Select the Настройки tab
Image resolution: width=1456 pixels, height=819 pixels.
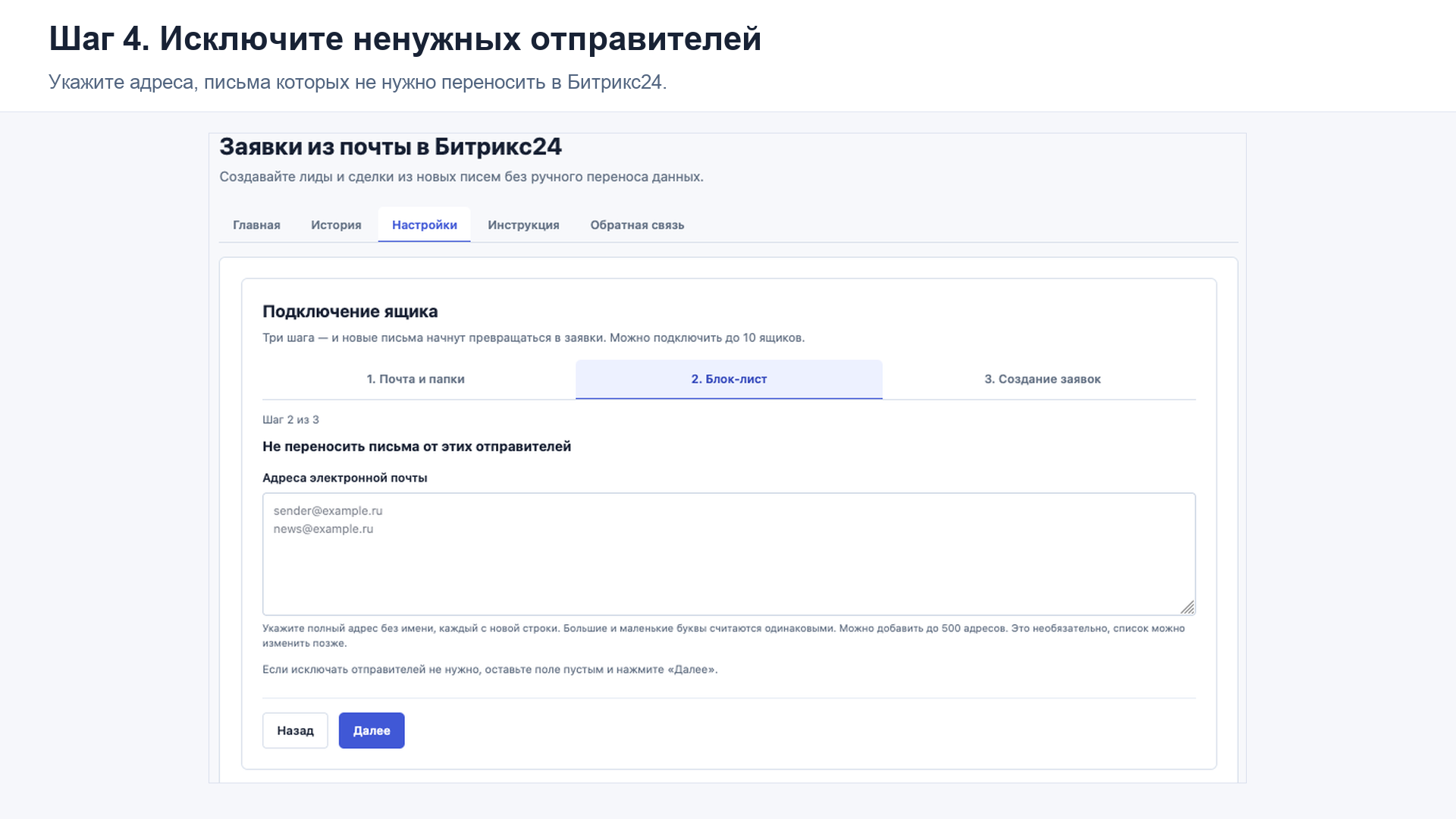tap(425, 225)
